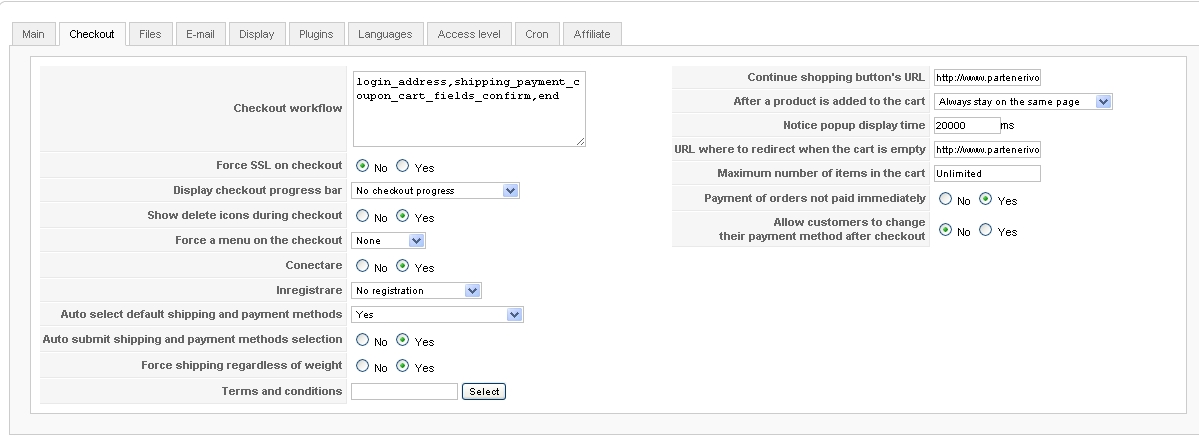Click Maximum number of items field
This screenshot has height=436, width=1199.
987,174
